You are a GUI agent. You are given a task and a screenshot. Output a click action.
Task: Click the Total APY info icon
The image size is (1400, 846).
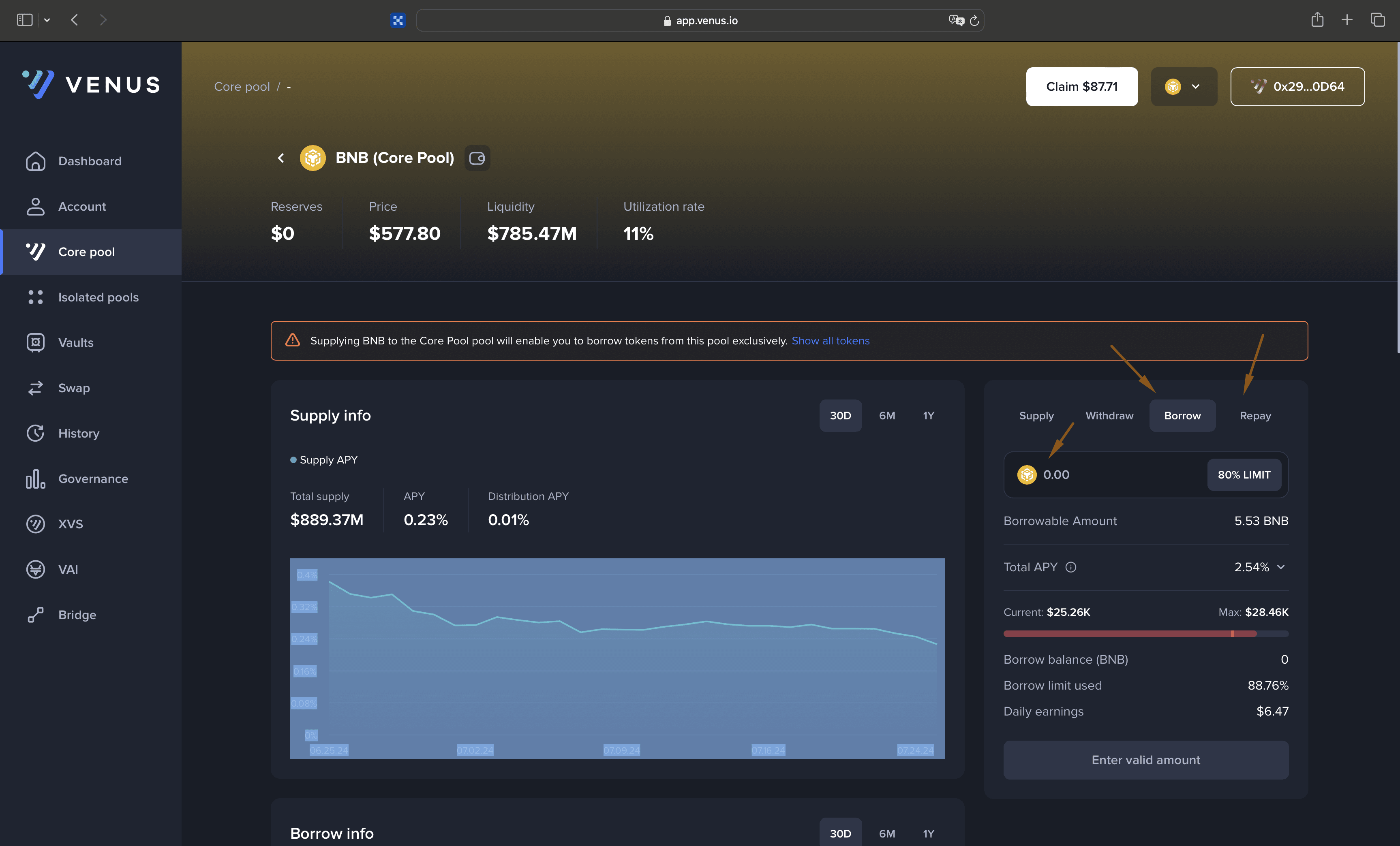pos(1070,567)
